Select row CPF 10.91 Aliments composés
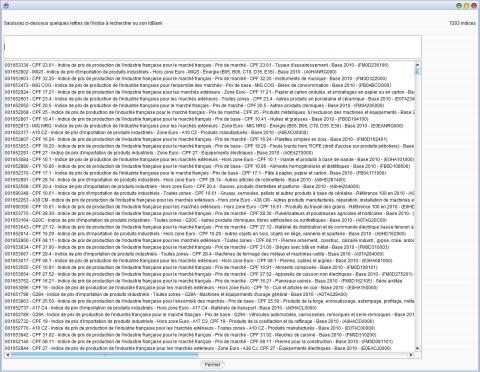The image size is (480, 372). 209,267
